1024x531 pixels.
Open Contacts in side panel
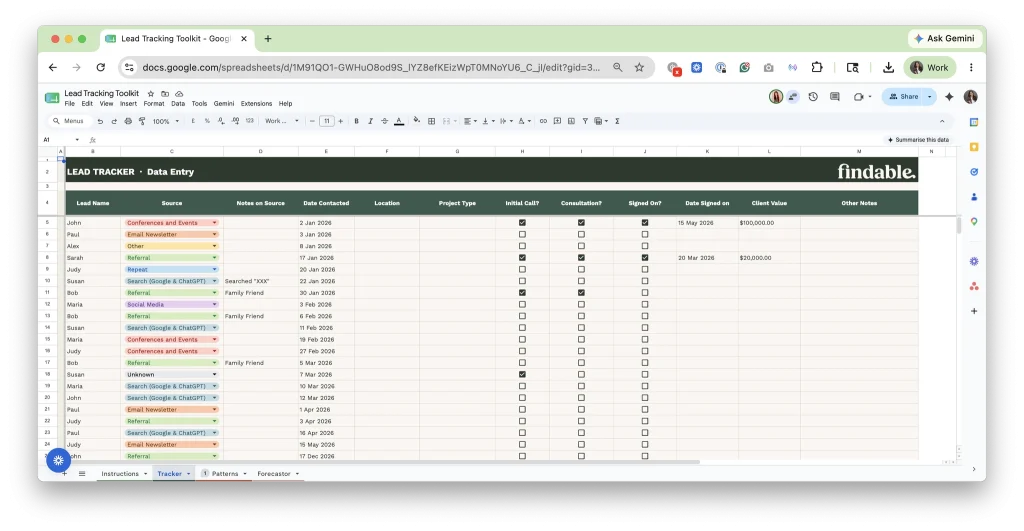click(974, 197)
